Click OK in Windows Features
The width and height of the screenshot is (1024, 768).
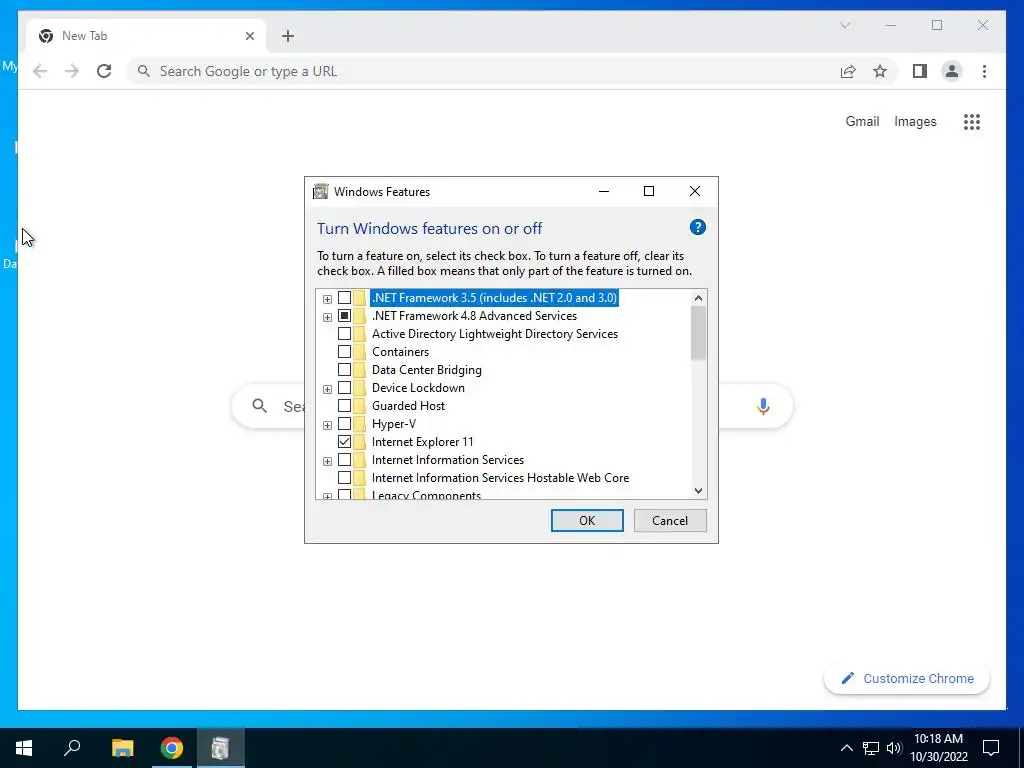click(587, 520)
